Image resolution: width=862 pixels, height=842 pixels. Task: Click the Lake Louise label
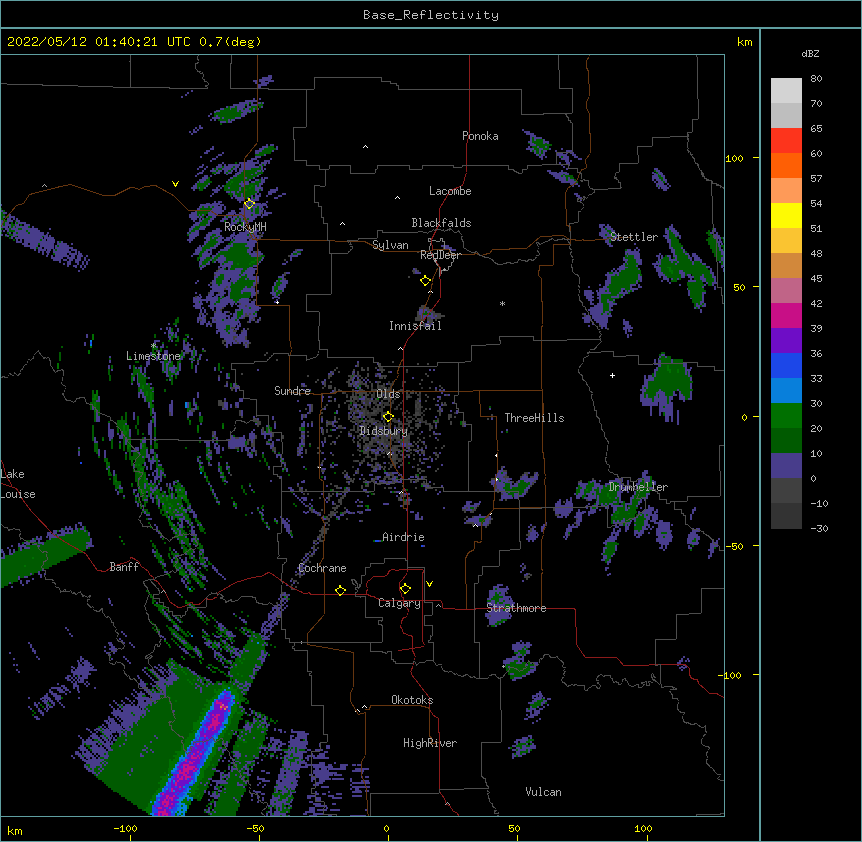(18, 484)
